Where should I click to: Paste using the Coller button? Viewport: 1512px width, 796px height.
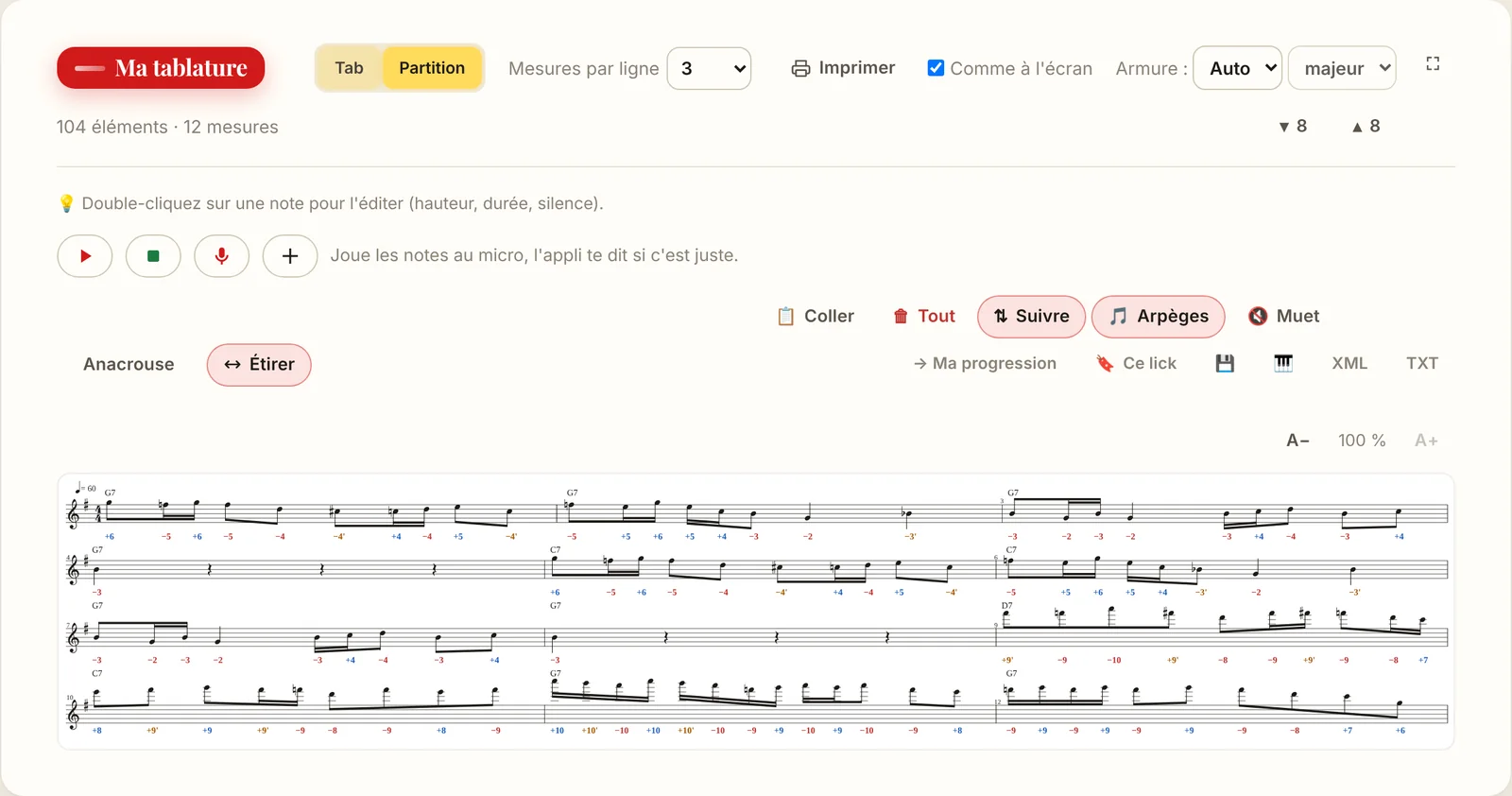pos(816,317)
